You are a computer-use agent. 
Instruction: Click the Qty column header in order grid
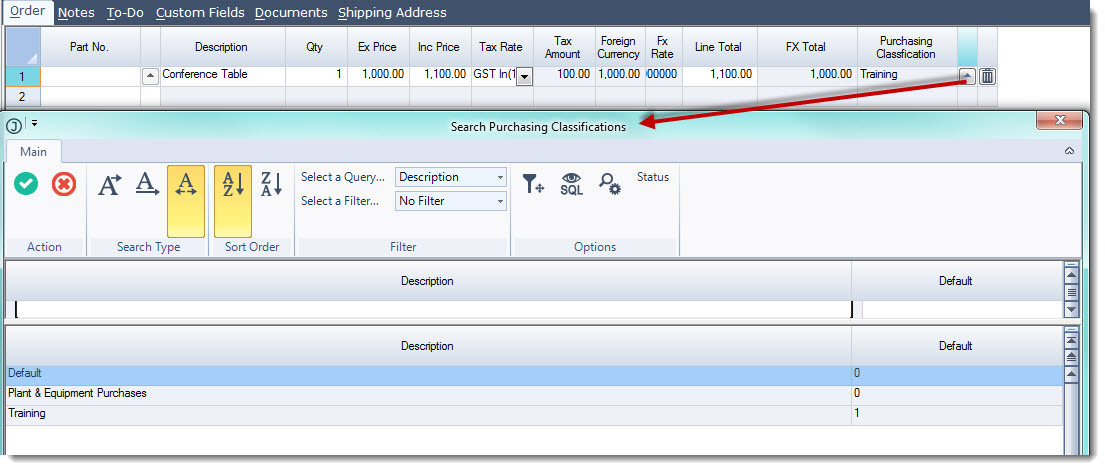[316, 47]
